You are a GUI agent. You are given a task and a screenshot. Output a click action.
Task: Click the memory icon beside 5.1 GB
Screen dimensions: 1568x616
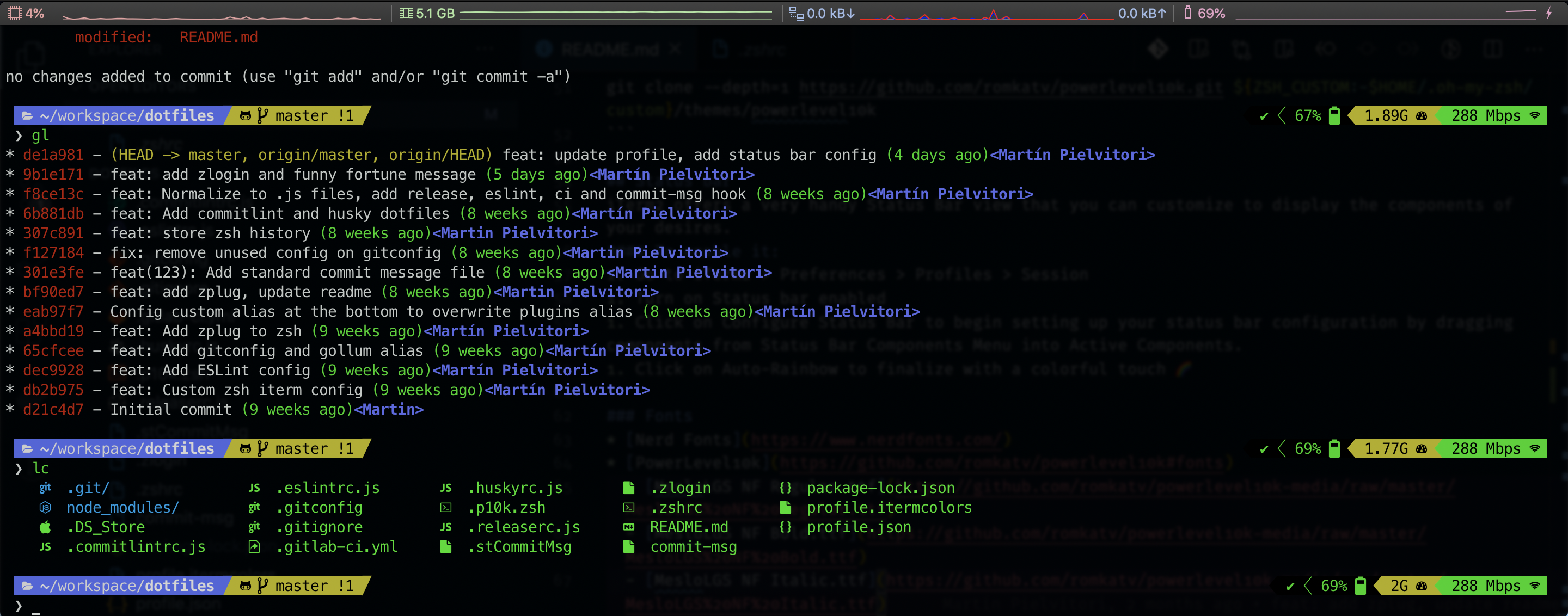pyautogui.click(x=406, y=13)
